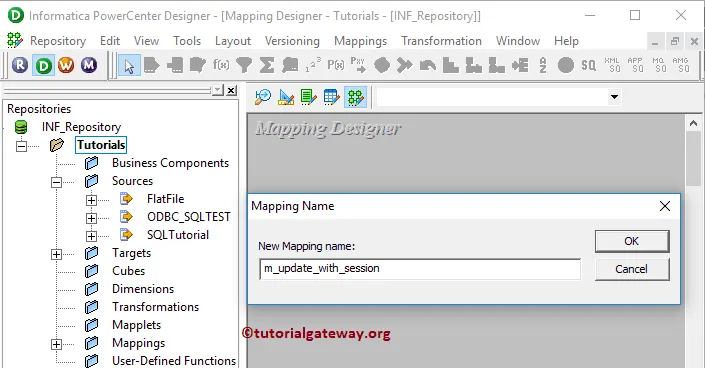Screen dimensions: 705x368
Task: Open the Mapplet Designer tool
Action: pos(332,97)
